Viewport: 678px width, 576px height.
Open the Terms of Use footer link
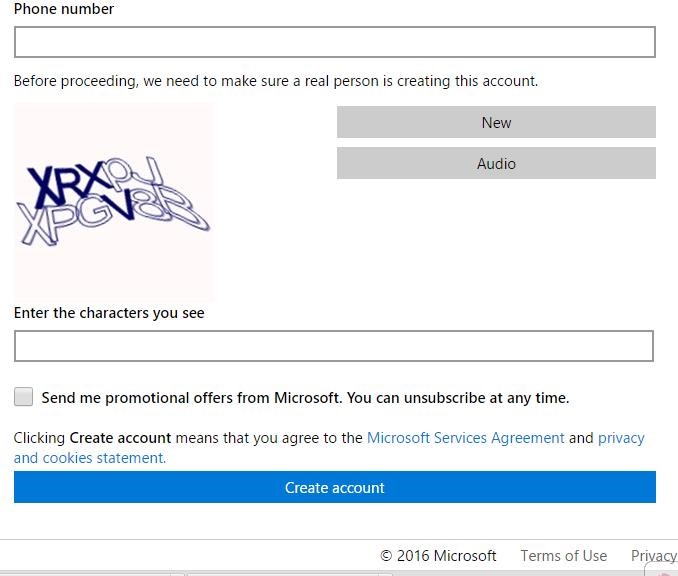pyautogui.click(x=563, y=556)
